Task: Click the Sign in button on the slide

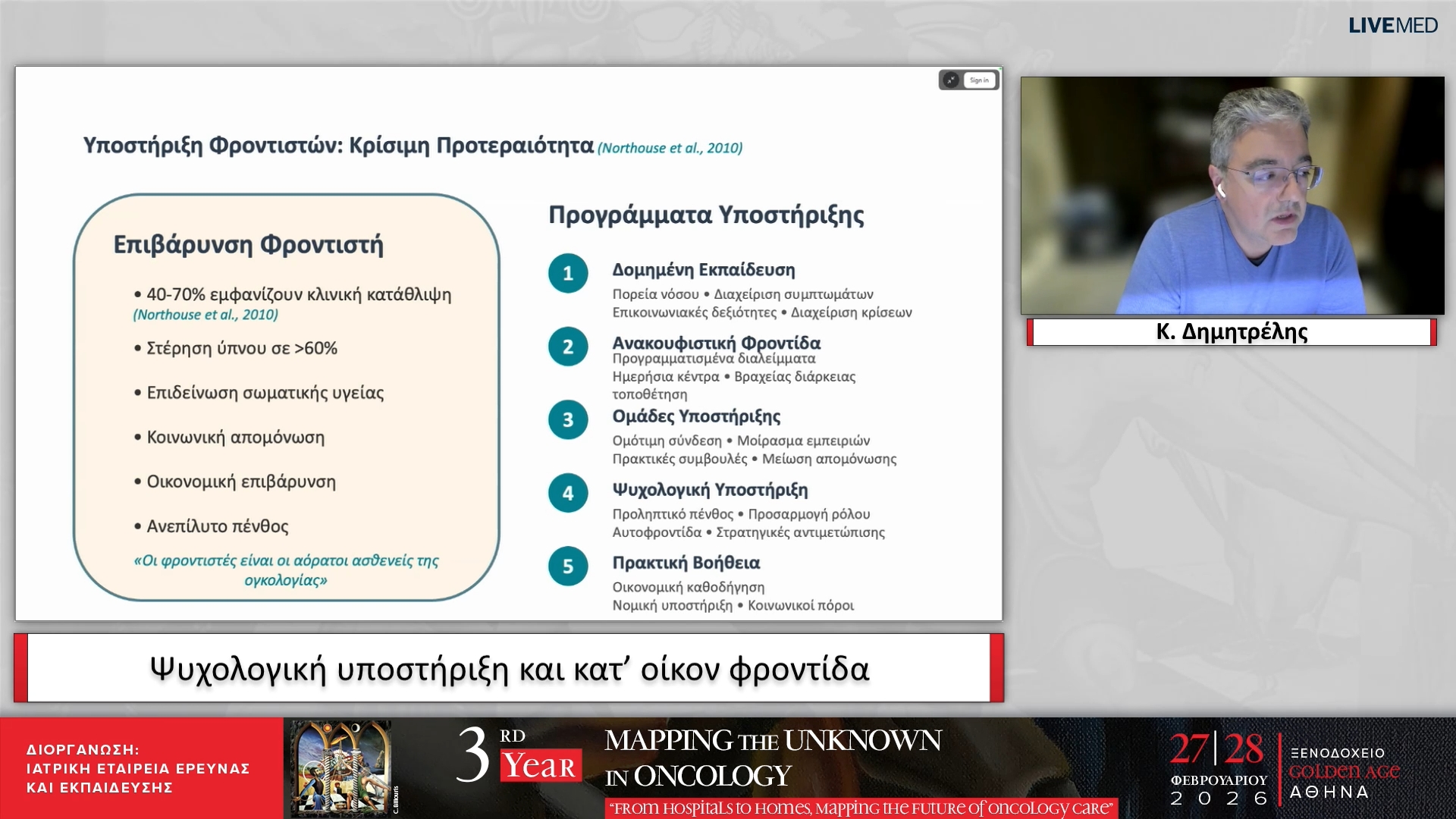Action: coord(979,80)
